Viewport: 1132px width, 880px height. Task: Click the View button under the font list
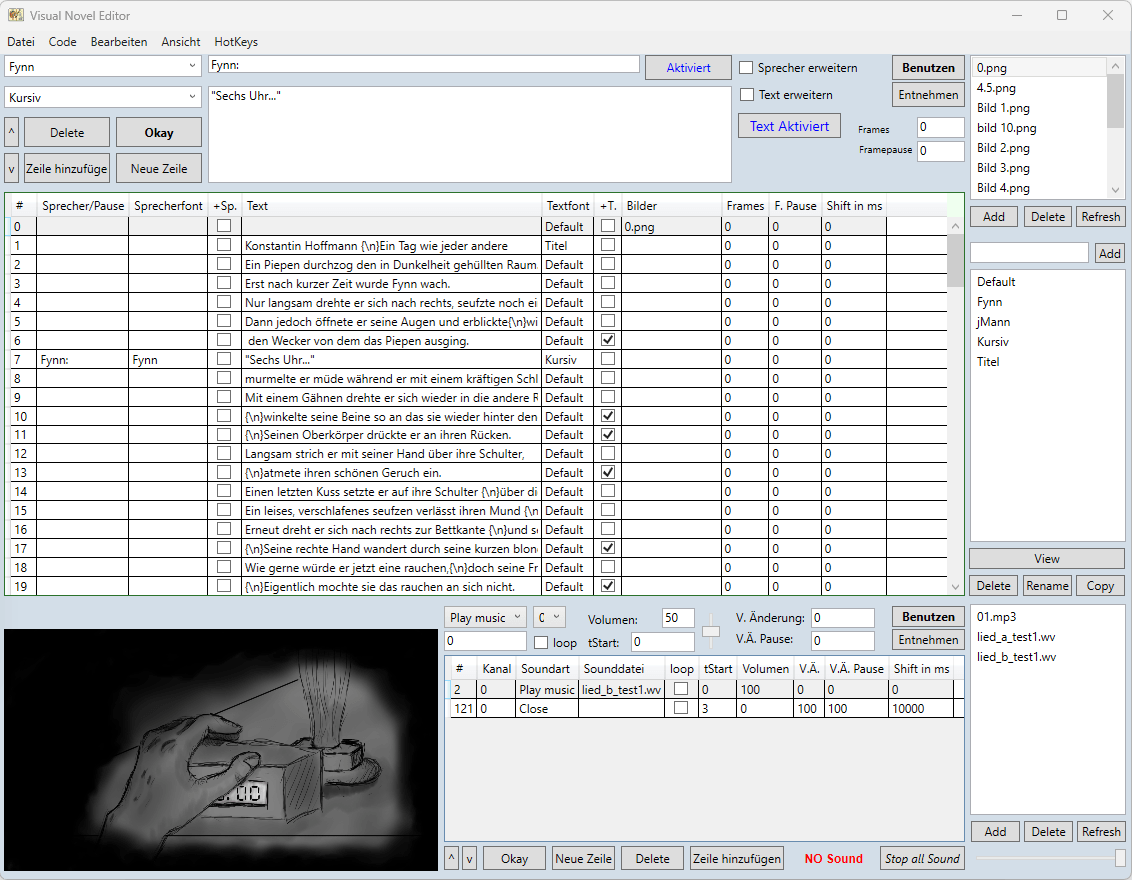coord(1047,559)
